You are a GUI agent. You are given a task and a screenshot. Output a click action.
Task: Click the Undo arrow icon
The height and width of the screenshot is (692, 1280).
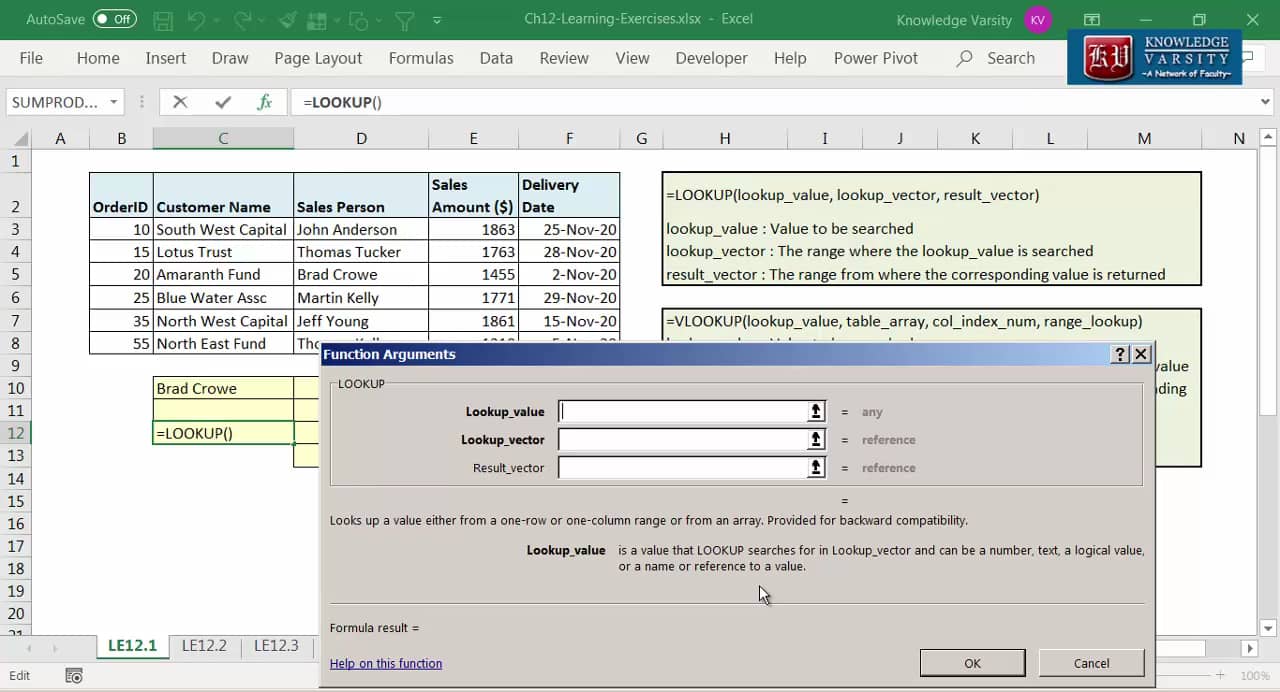pos(197,20)
